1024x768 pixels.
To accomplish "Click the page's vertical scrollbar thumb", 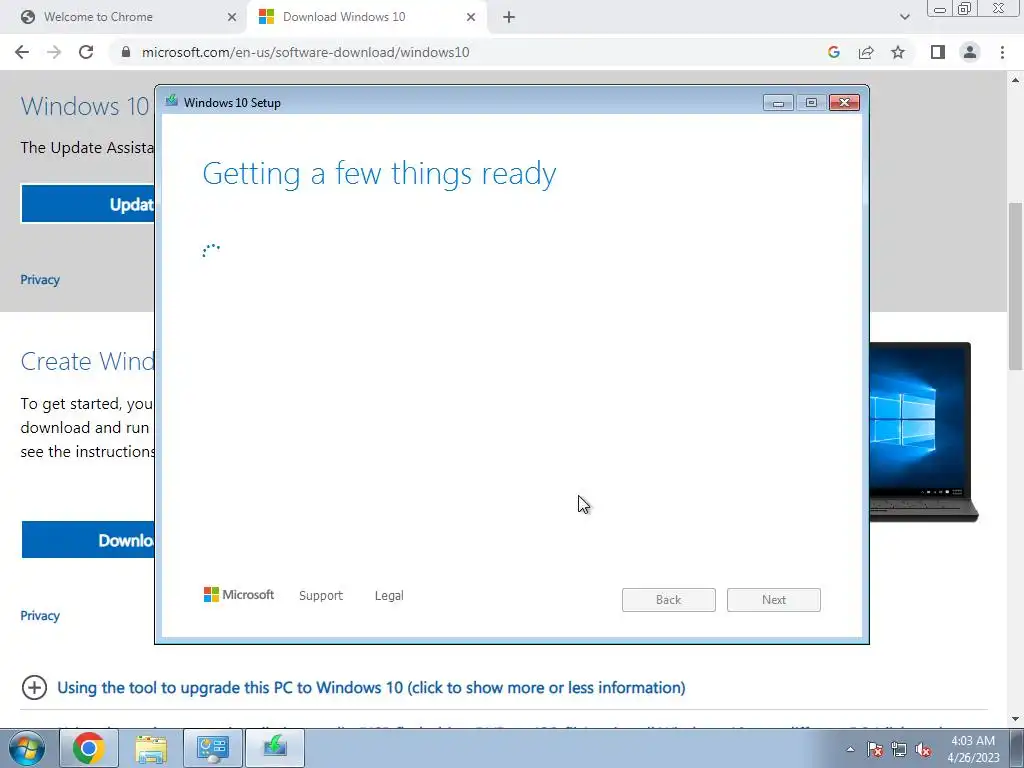I will click(1016, 286).
